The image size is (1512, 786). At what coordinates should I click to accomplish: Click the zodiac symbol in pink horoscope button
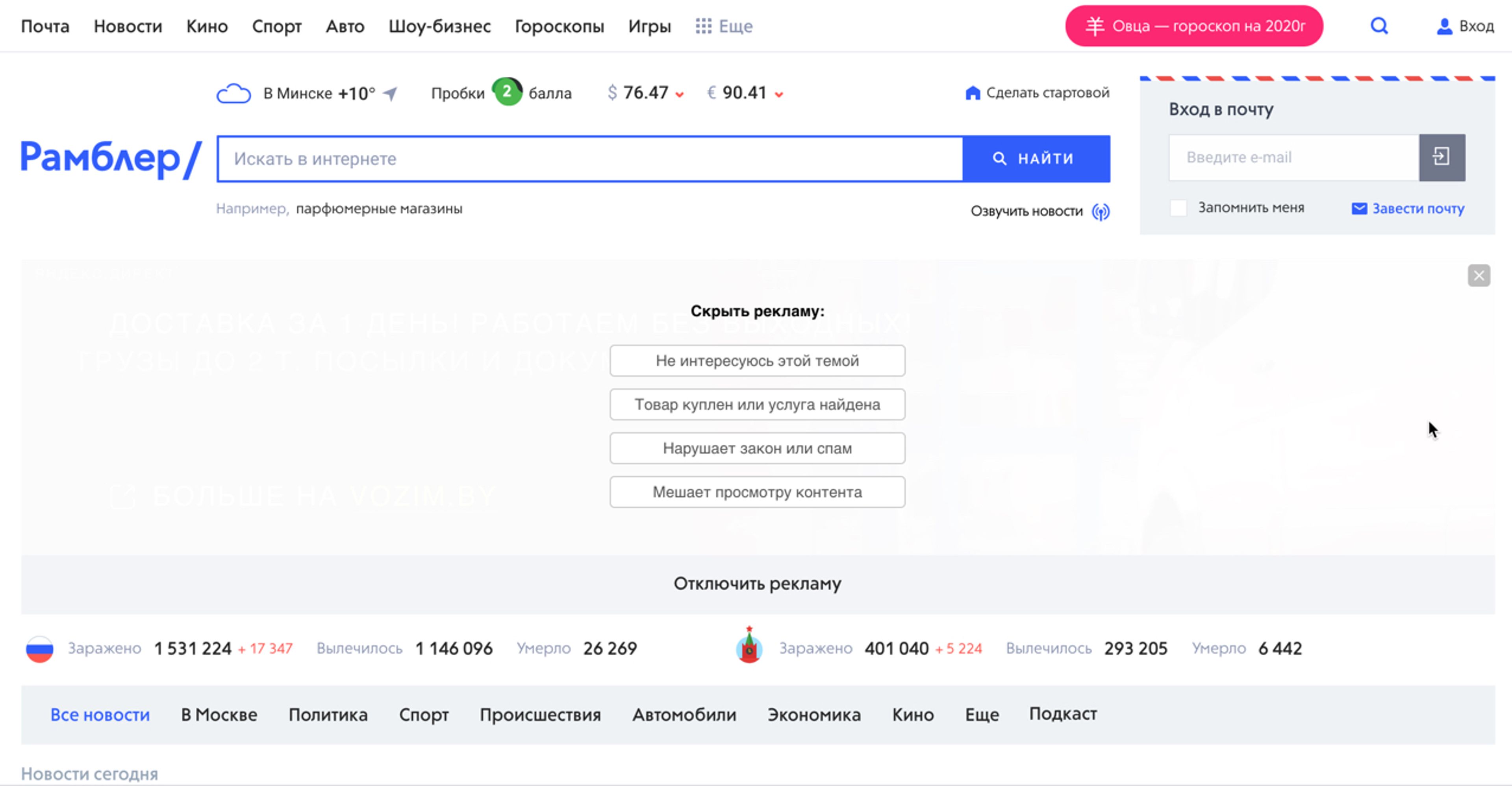[x=1095, y=26]
